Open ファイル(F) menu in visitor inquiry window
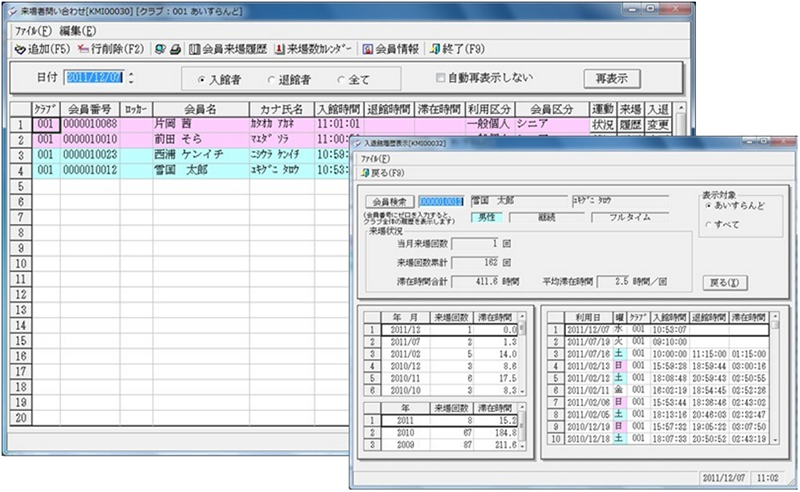 click(x=33, y=31)
